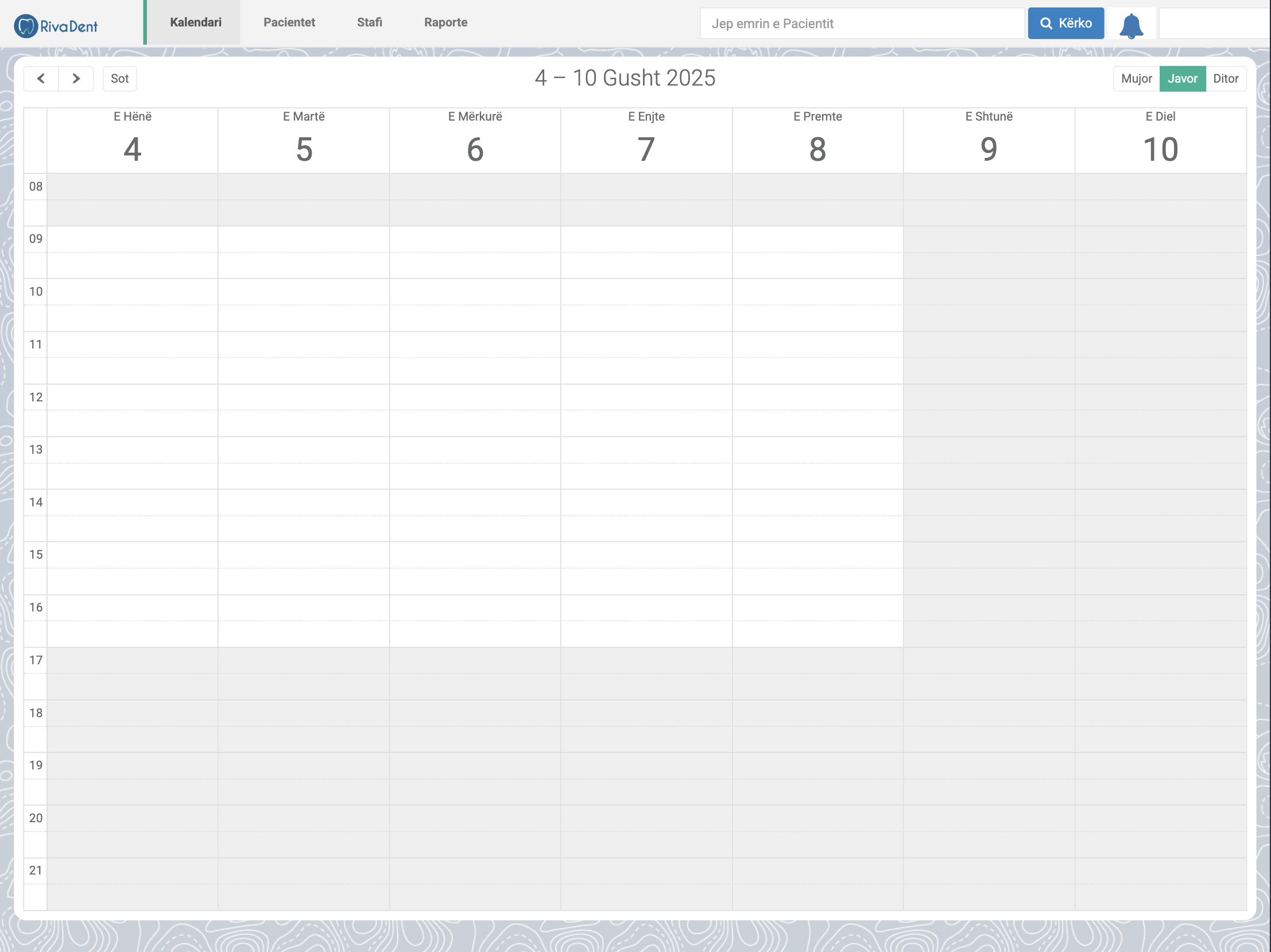
Task: Go to previous week with left arrow
Action: click(41, 78)
